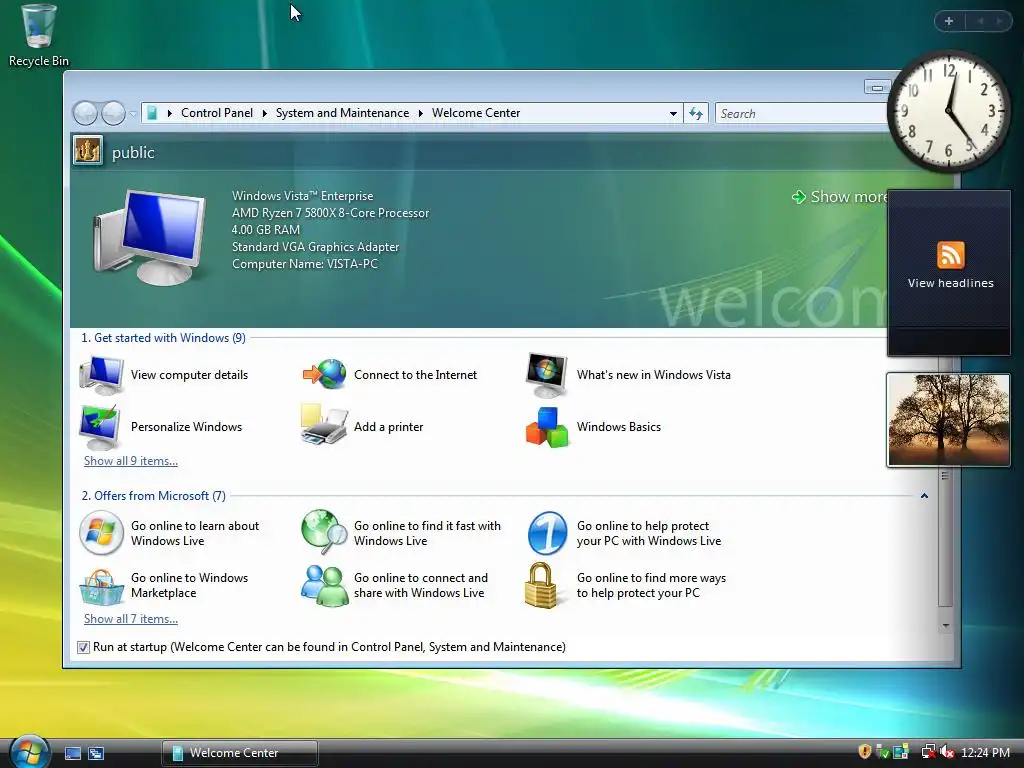Open the Windows Sidebar tray icon
Viewport: 1024px width, 768px height.
(x=901, y=752)
